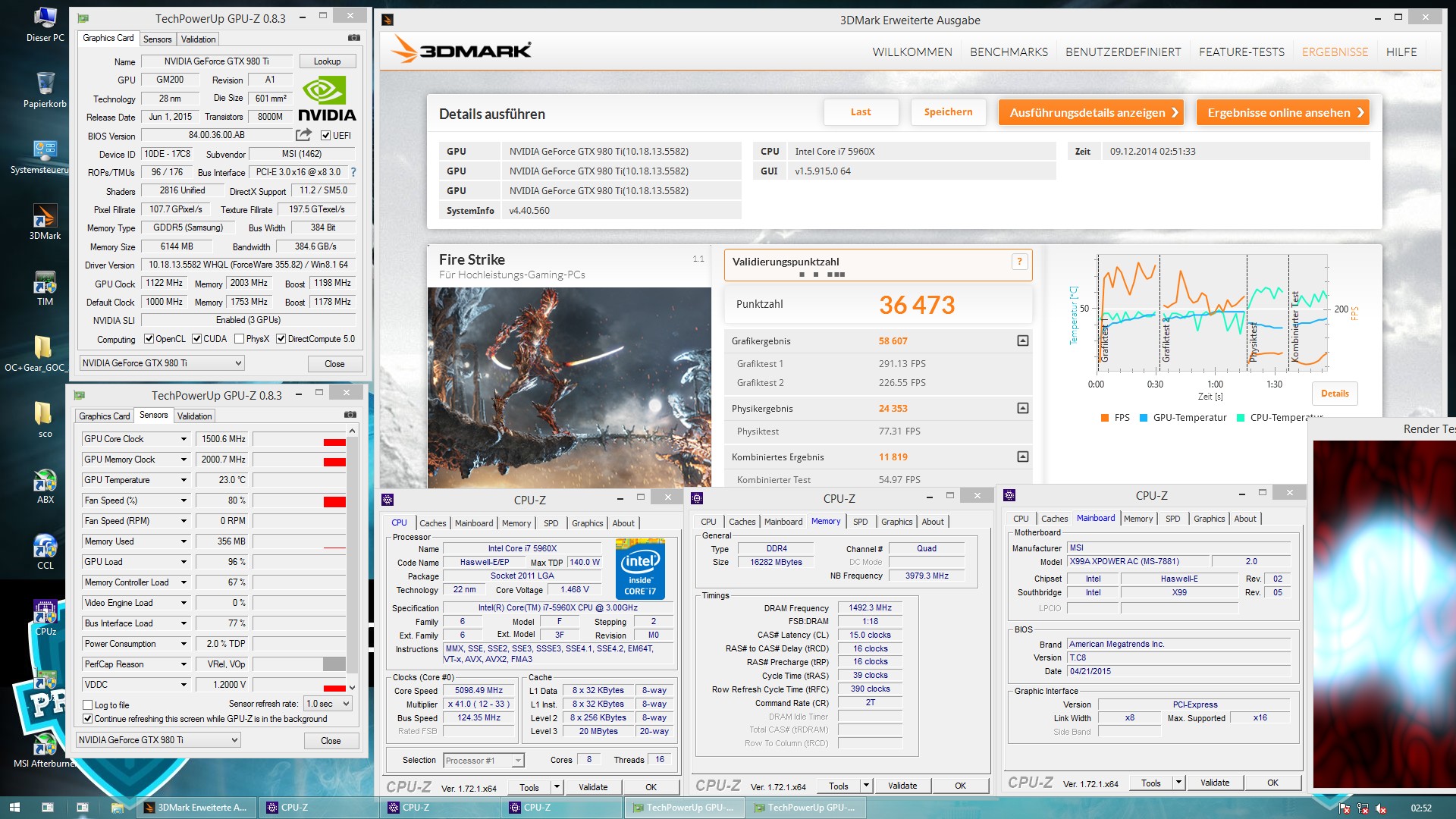Viewport: 1456px width, 819px height.
Task: Enable Log to file checkbox
Action: [88, 705]
